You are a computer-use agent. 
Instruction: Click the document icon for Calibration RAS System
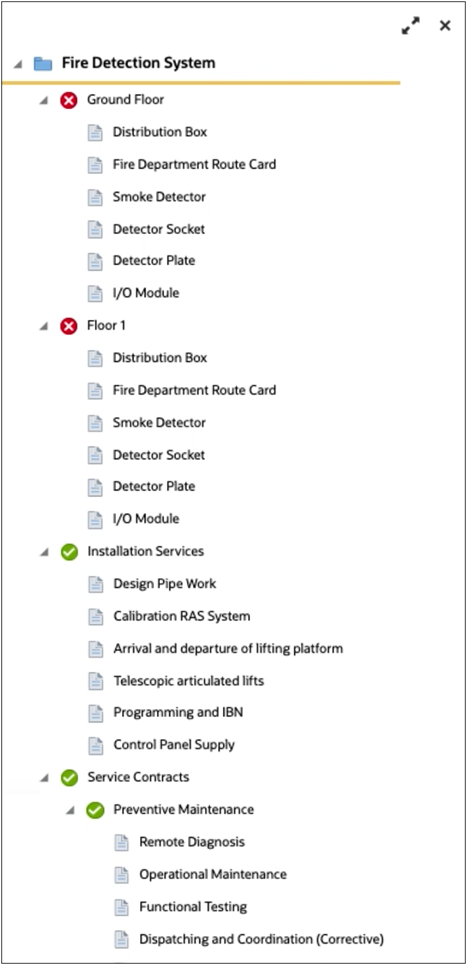95,617
